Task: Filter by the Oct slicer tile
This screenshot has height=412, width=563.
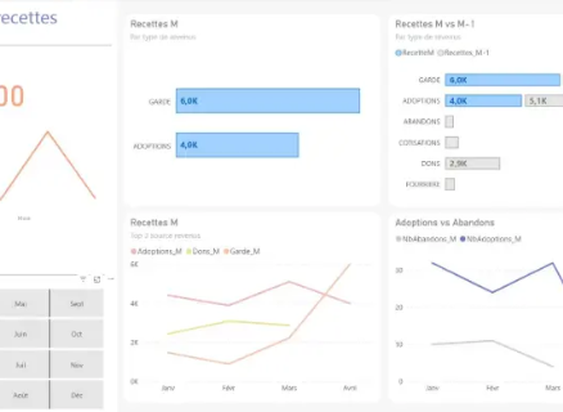Action: pyautogui.click(x=77, y=334)
